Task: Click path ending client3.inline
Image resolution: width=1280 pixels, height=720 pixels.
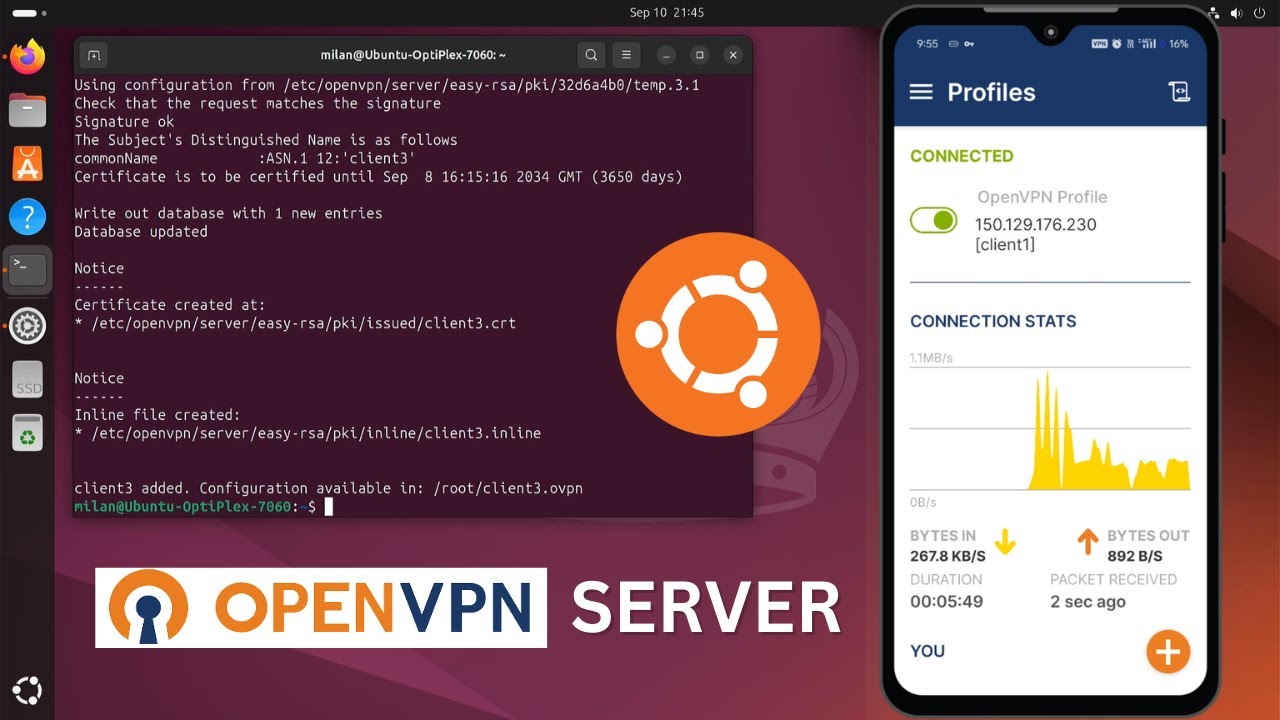Action: click(316, 434)
